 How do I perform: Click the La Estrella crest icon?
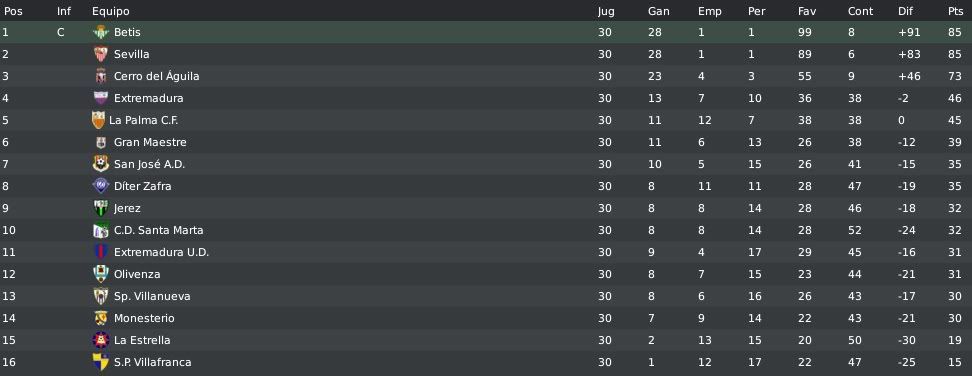[x=100, y=340]
